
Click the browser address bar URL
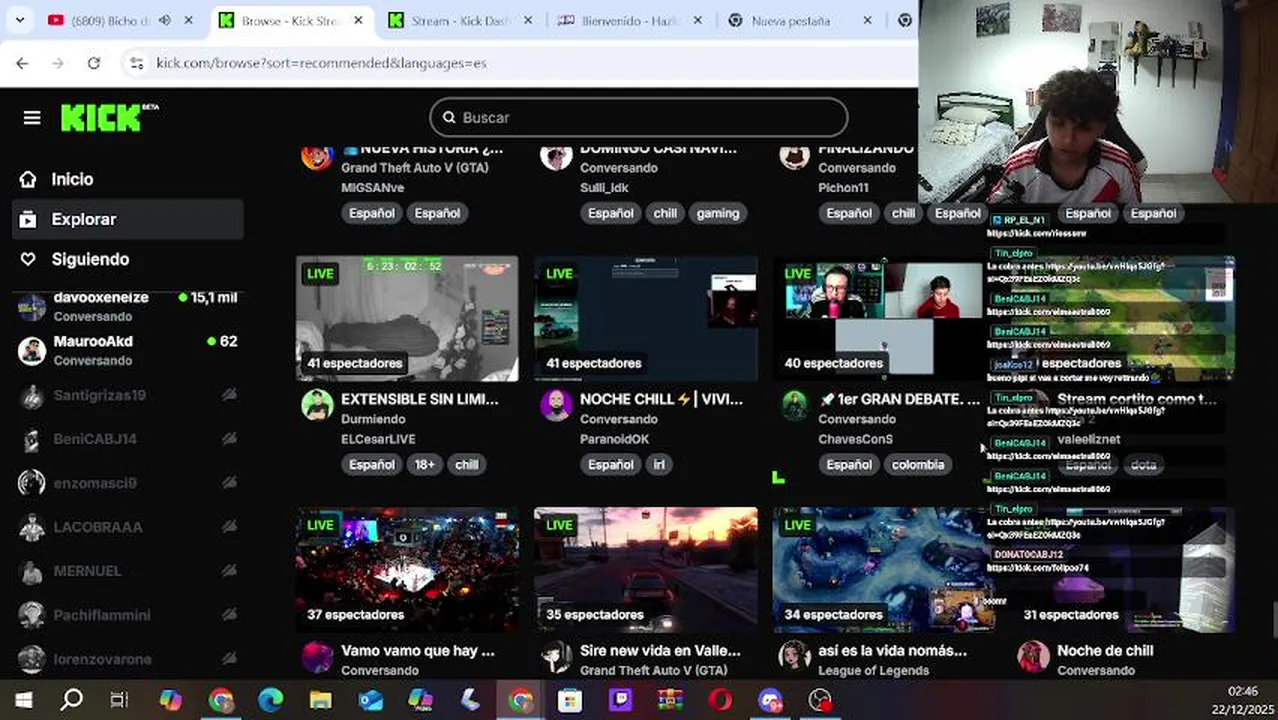(x=321, y=63)
